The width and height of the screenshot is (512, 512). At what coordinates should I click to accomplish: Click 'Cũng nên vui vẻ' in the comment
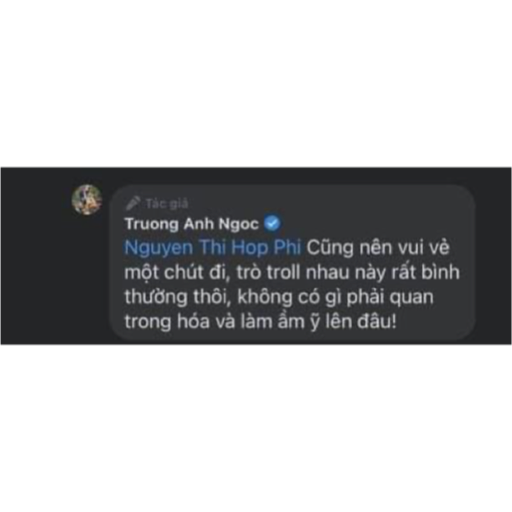378,248
